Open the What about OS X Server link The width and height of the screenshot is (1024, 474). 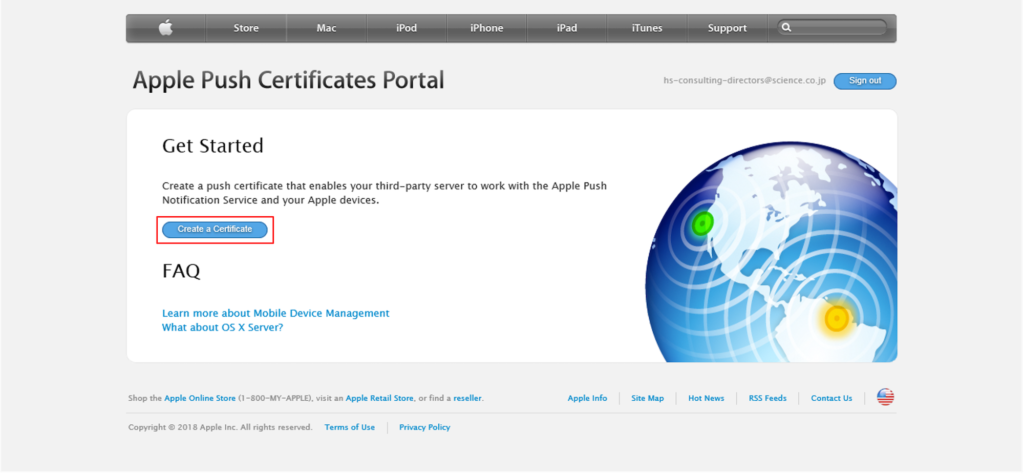point(222,327)
